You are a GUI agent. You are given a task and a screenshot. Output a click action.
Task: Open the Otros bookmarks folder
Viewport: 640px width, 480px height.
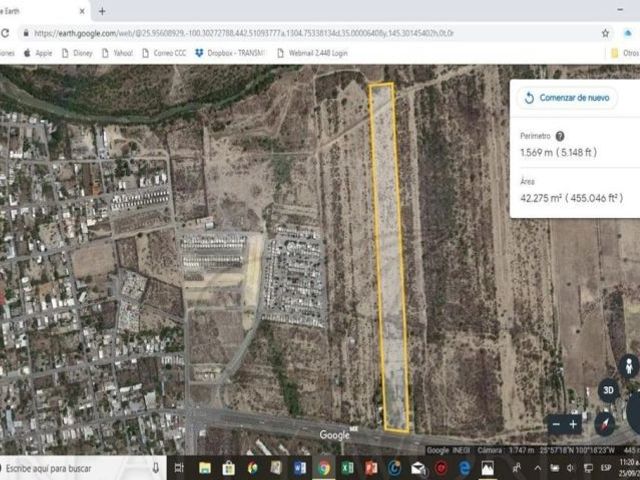(625, 53)
